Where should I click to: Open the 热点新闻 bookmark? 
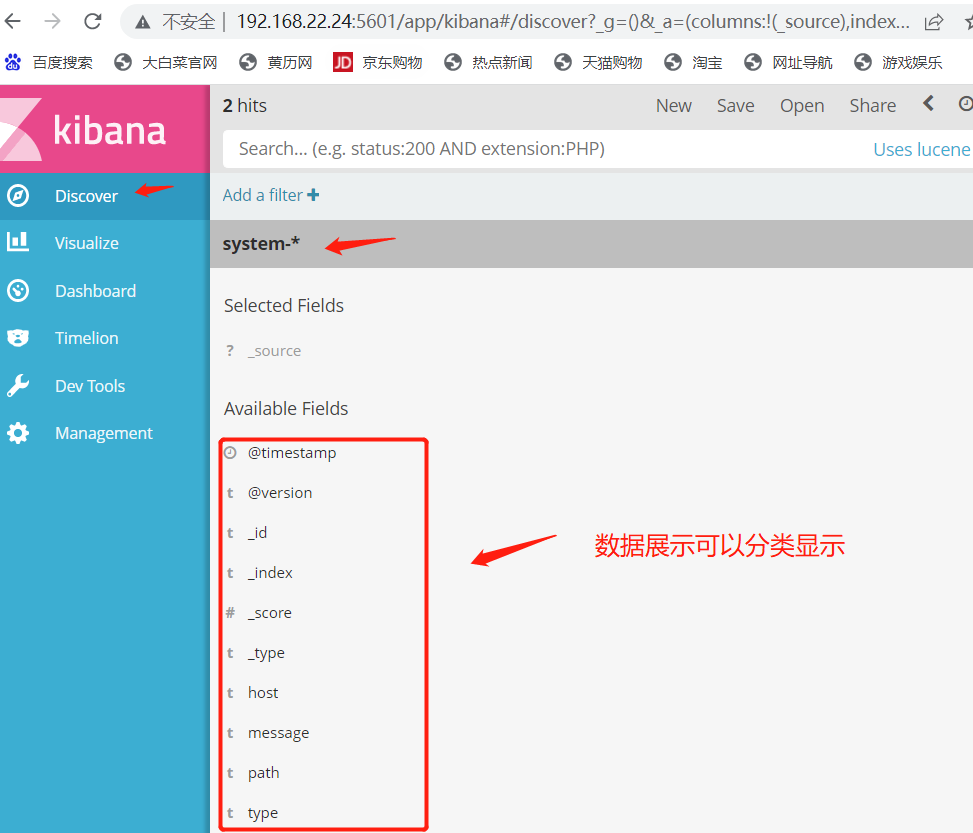[x=488, y=62]
